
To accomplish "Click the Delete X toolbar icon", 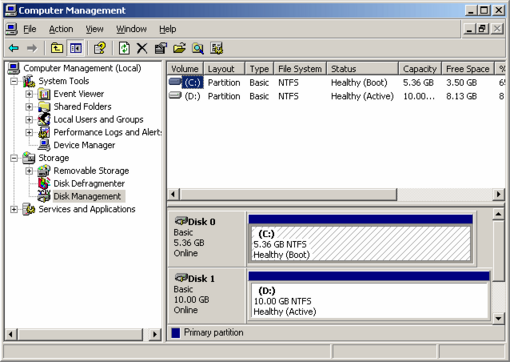I will [142, 49].
